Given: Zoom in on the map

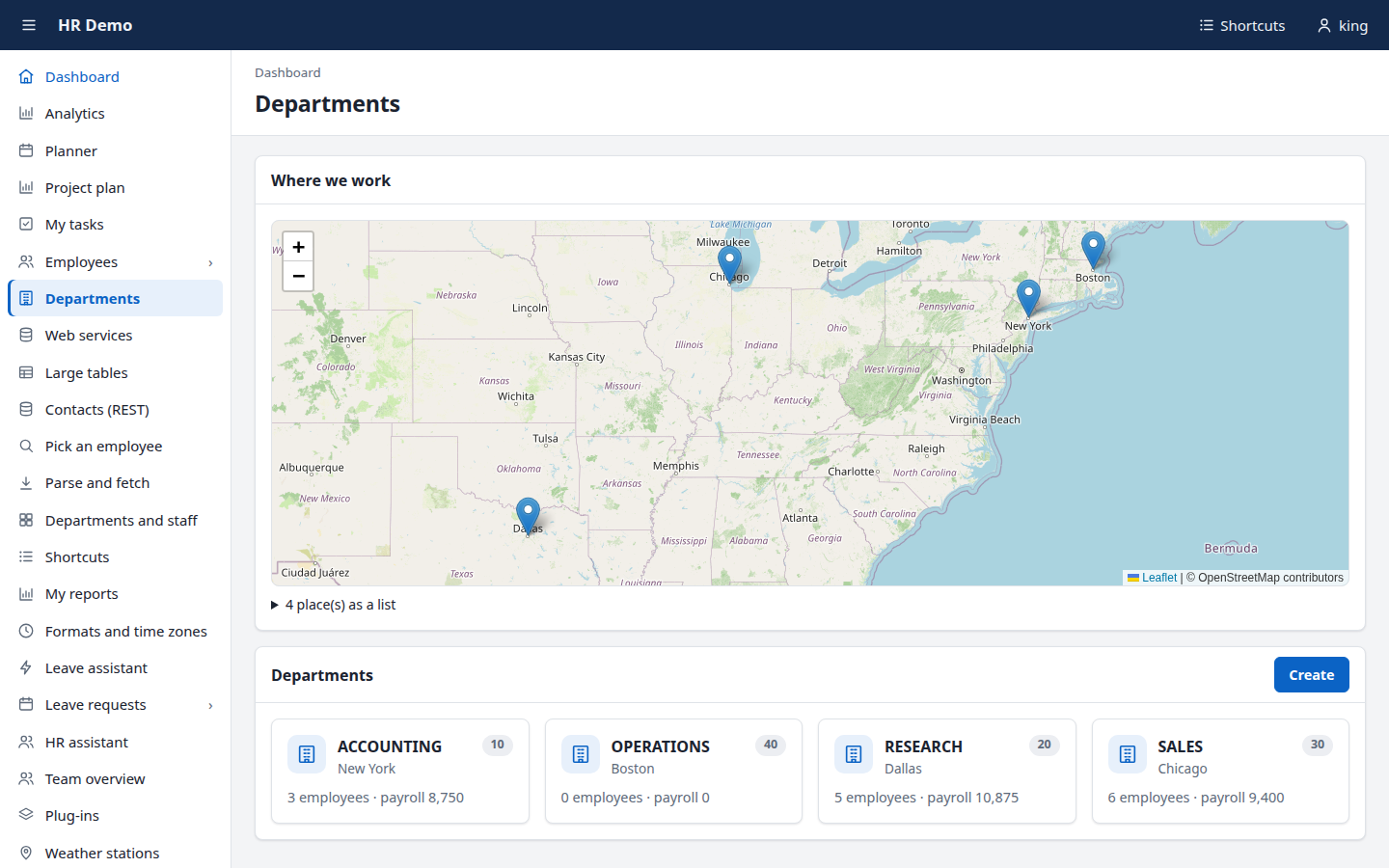Looking at the screenshot, I should pos(298,247).
